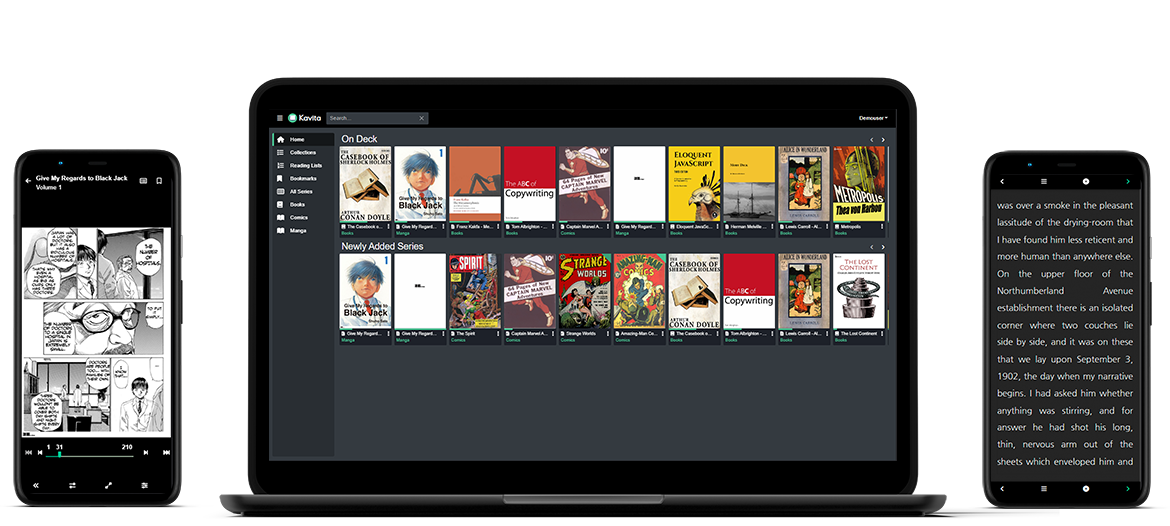The image size is (1170, 526).
Task: Bookmark the current Black Jack manga page
Action: (x=159, y=181)
